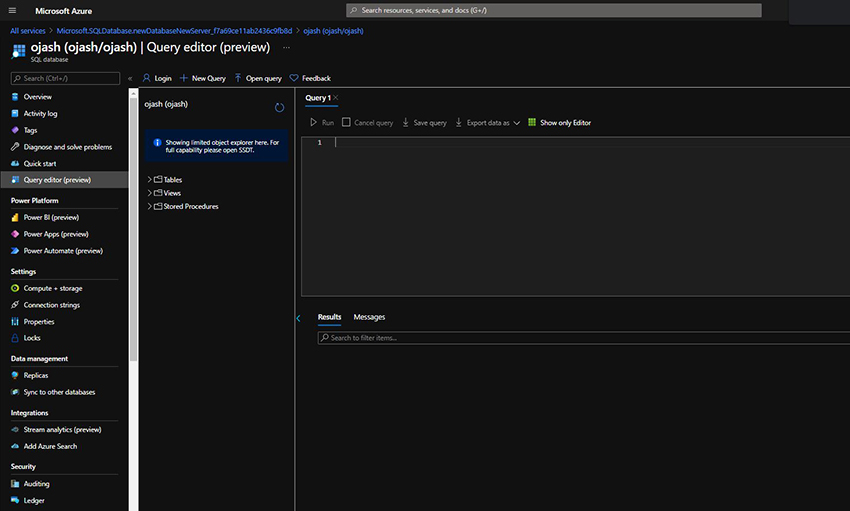This screenshot has width=850, height=511.
Task: Collapse object explorer with blue chevron
Action: [x=298, y=319]
